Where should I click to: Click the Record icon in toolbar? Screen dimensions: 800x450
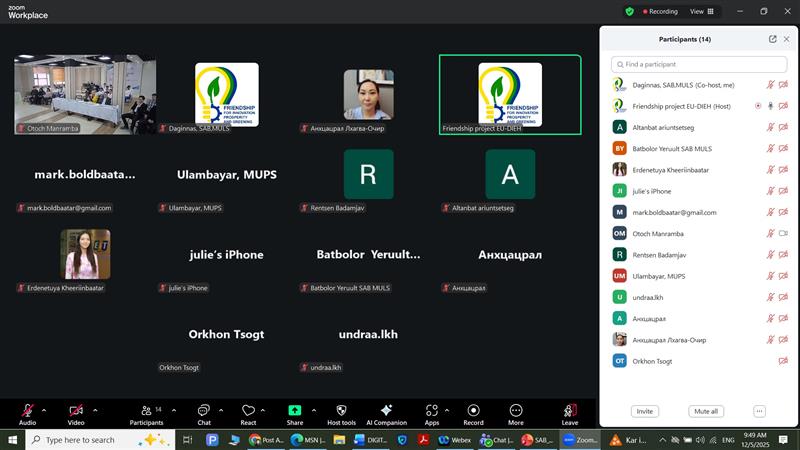(473, 413)
